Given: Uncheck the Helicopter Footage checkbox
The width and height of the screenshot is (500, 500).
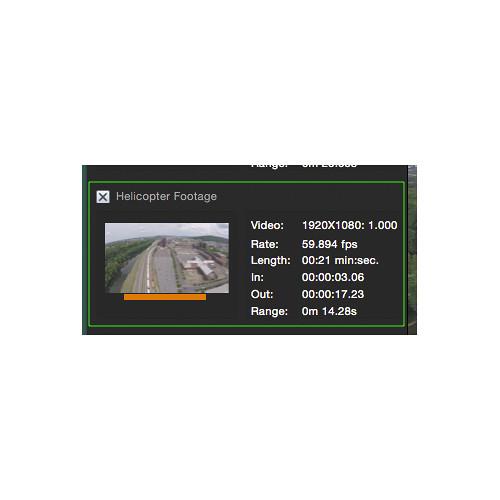Looking at the screenshot, I should coord(103,197).
